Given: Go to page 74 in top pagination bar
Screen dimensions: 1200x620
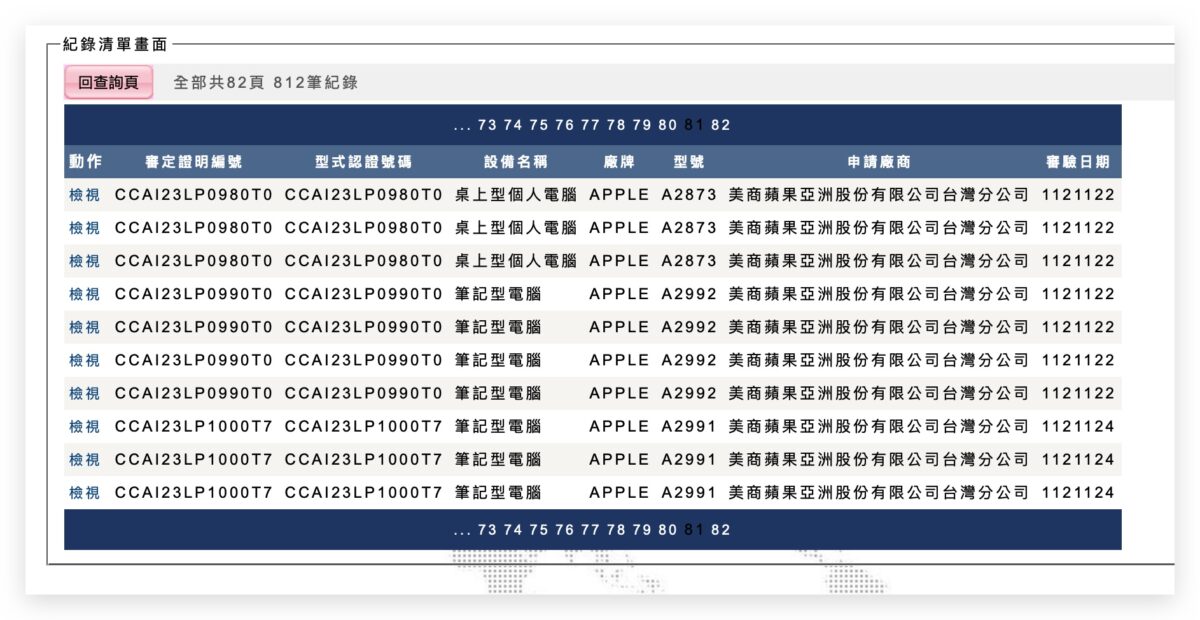Looking at the screenshot, I should tap(513, 125).
